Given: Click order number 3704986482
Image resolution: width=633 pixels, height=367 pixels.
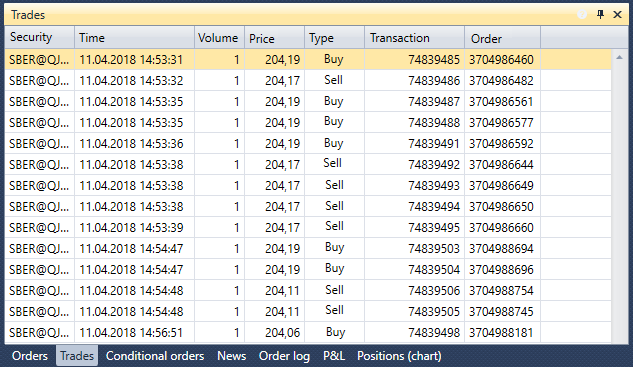Looking at the screenshot, I should [501, 80].
